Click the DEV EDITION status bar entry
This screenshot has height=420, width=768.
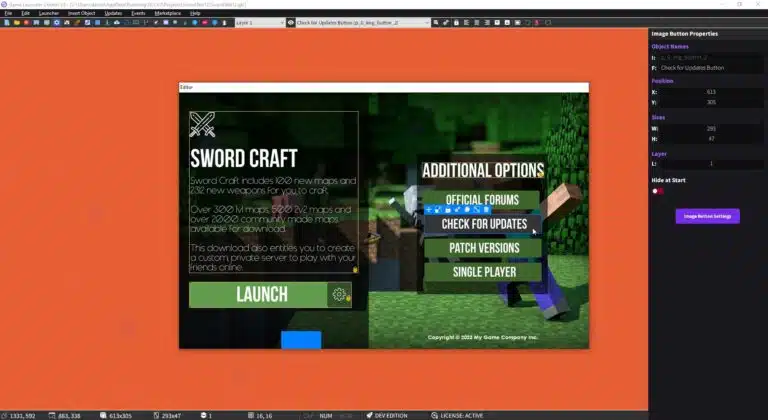[x=386, y=416]
